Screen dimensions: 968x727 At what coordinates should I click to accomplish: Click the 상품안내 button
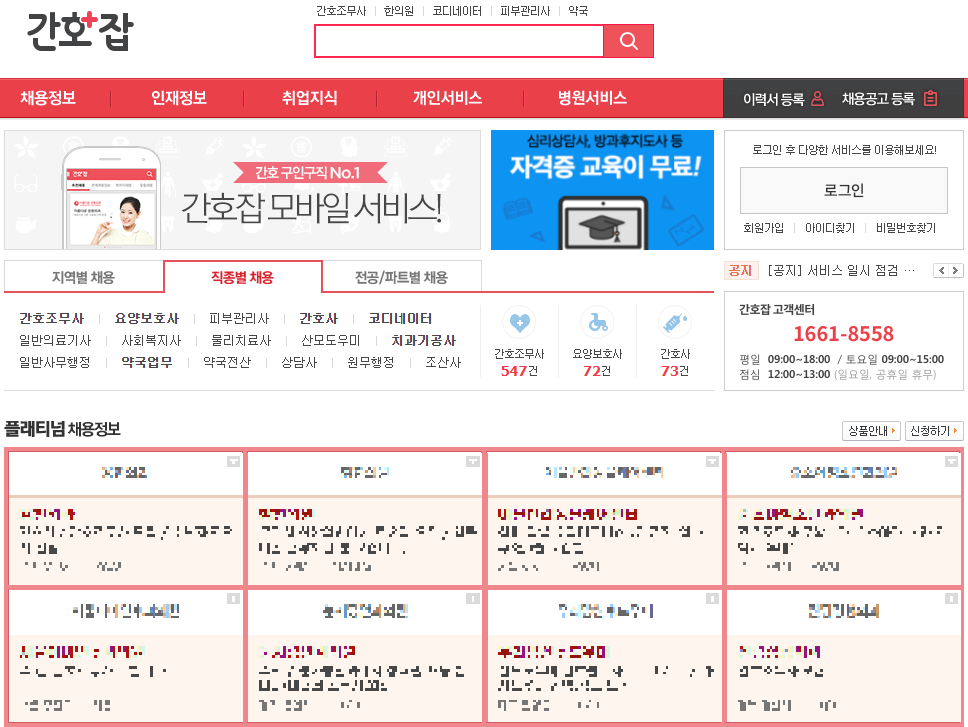(x=871, y=431)
